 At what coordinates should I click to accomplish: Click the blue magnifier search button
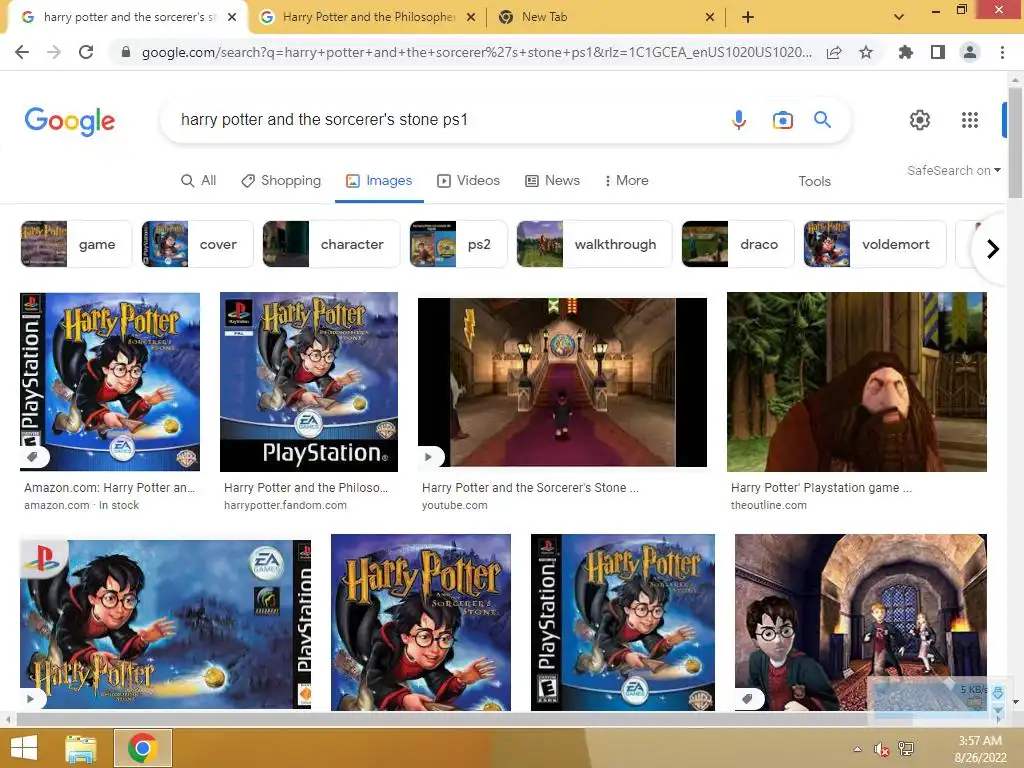click(822, 120)
